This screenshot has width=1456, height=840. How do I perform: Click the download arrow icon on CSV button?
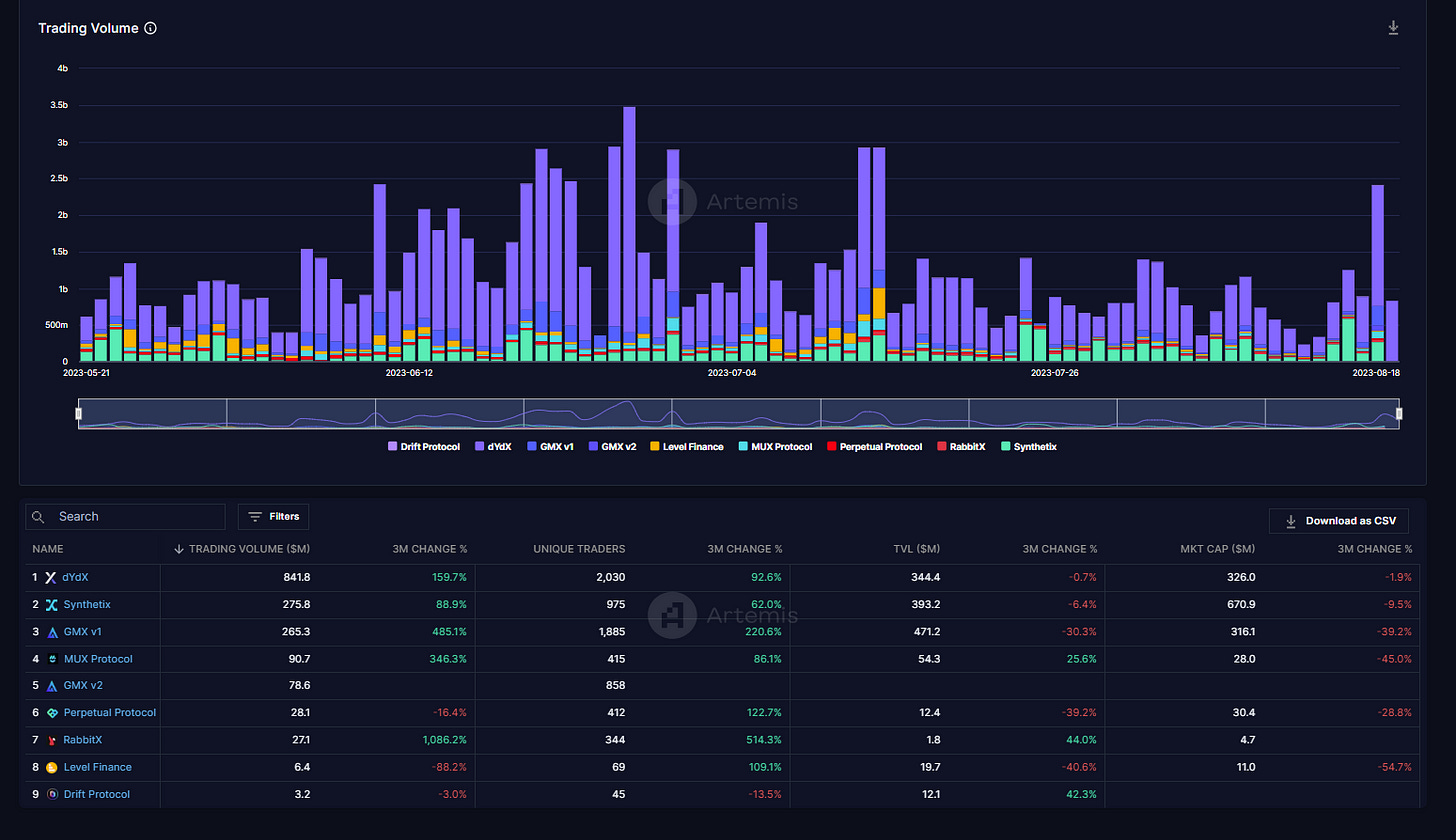click(x=1291, y=521)
